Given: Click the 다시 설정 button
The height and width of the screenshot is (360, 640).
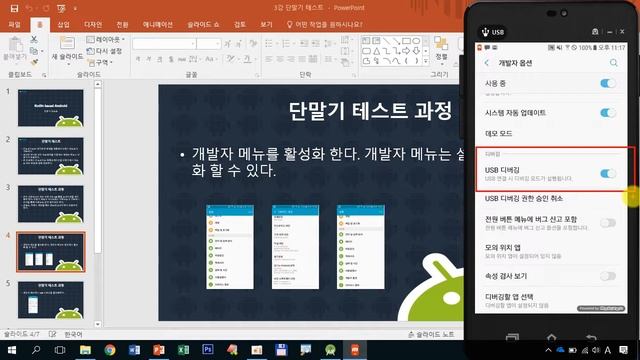Looking at the screenshot, I should pos(105,51).
